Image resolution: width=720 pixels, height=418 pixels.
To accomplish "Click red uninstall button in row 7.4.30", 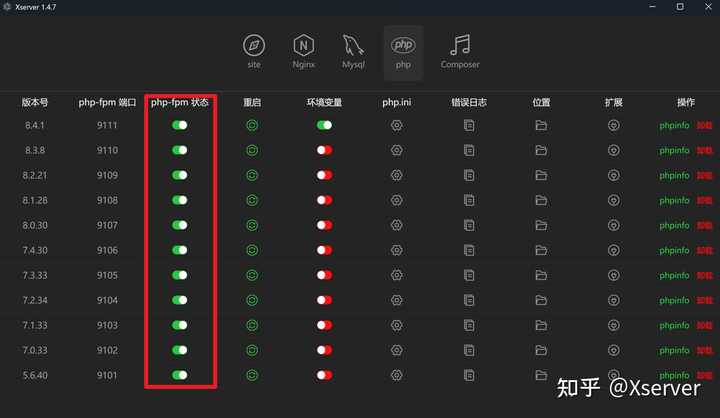I will click(x=704, y=250).
